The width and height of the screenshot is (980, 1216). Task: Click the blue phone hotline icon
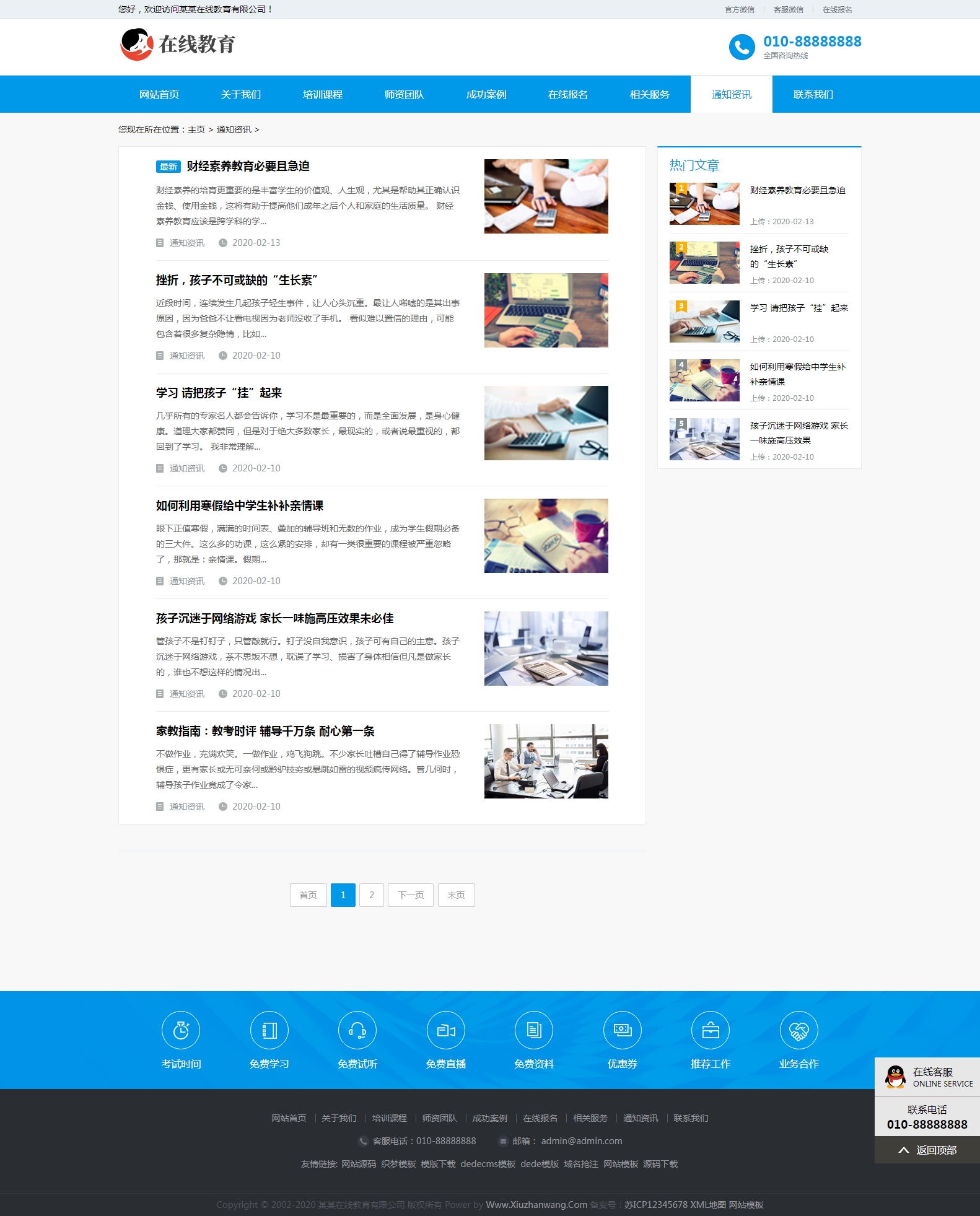742,47
